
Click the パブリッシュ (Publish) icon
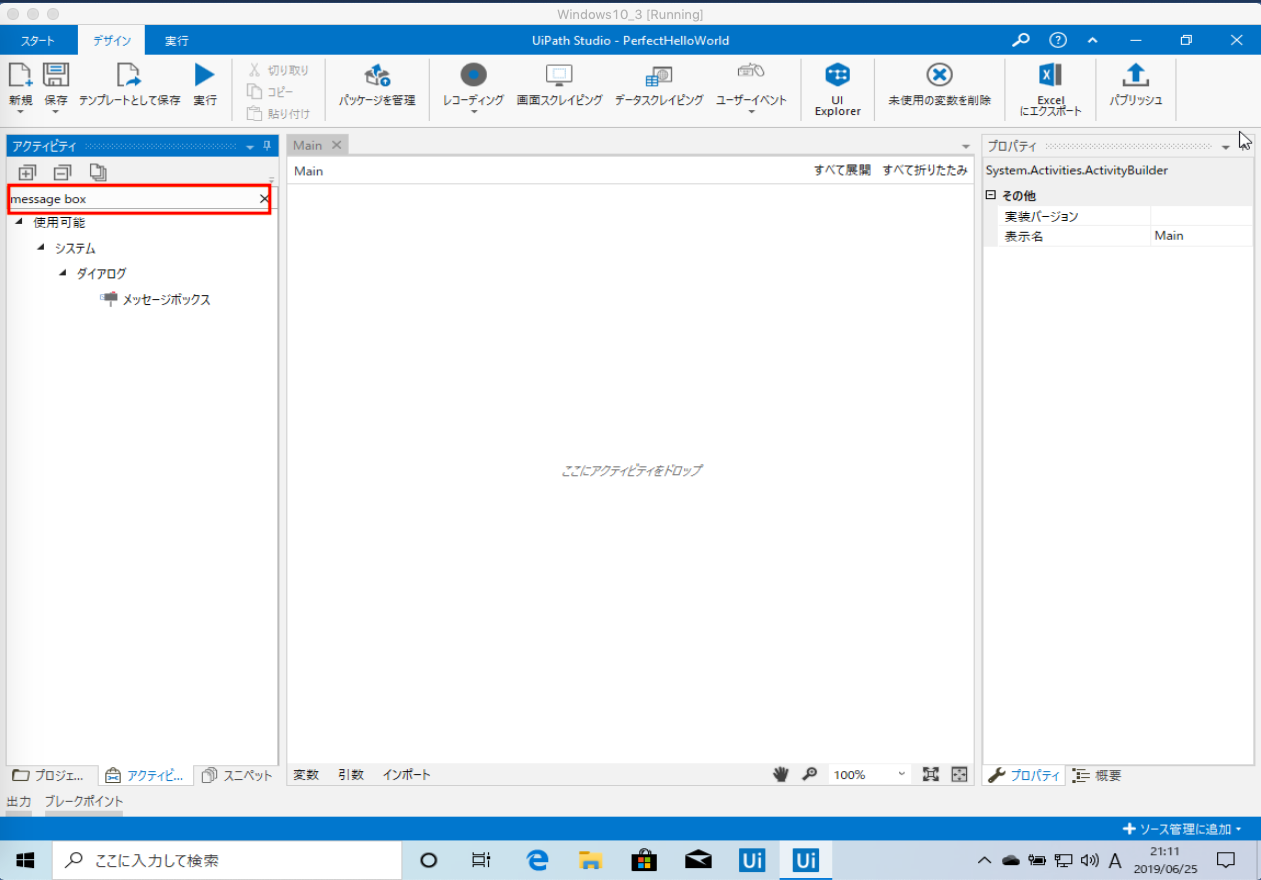click(x=1135, y=75)
